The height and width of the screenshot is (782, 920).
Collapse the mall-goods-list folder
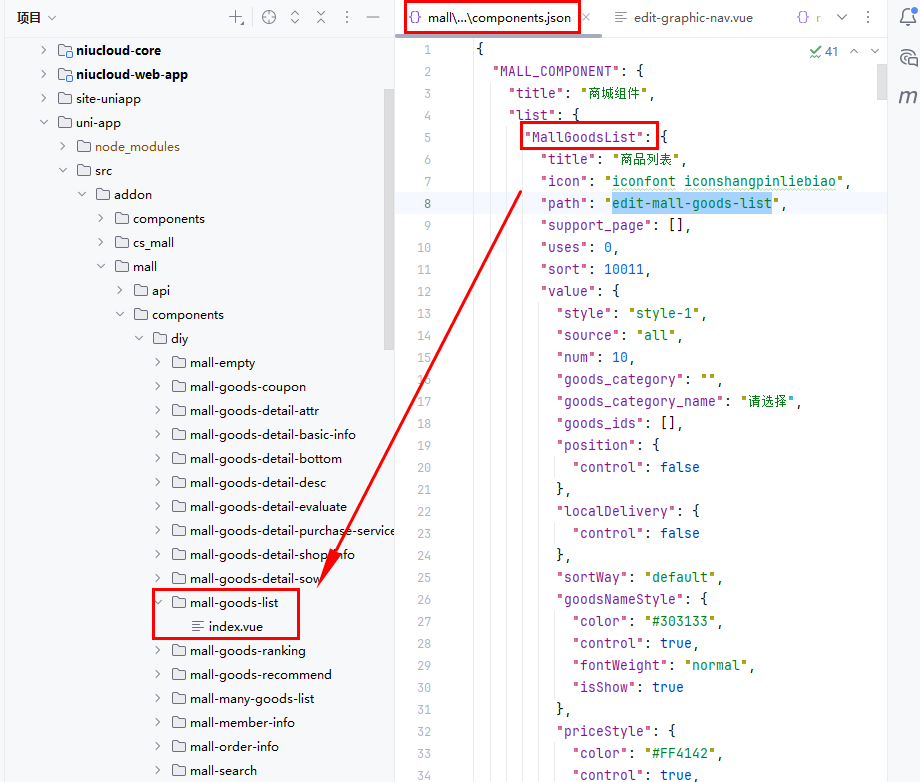pyautogui.click(x=158, y=603)
